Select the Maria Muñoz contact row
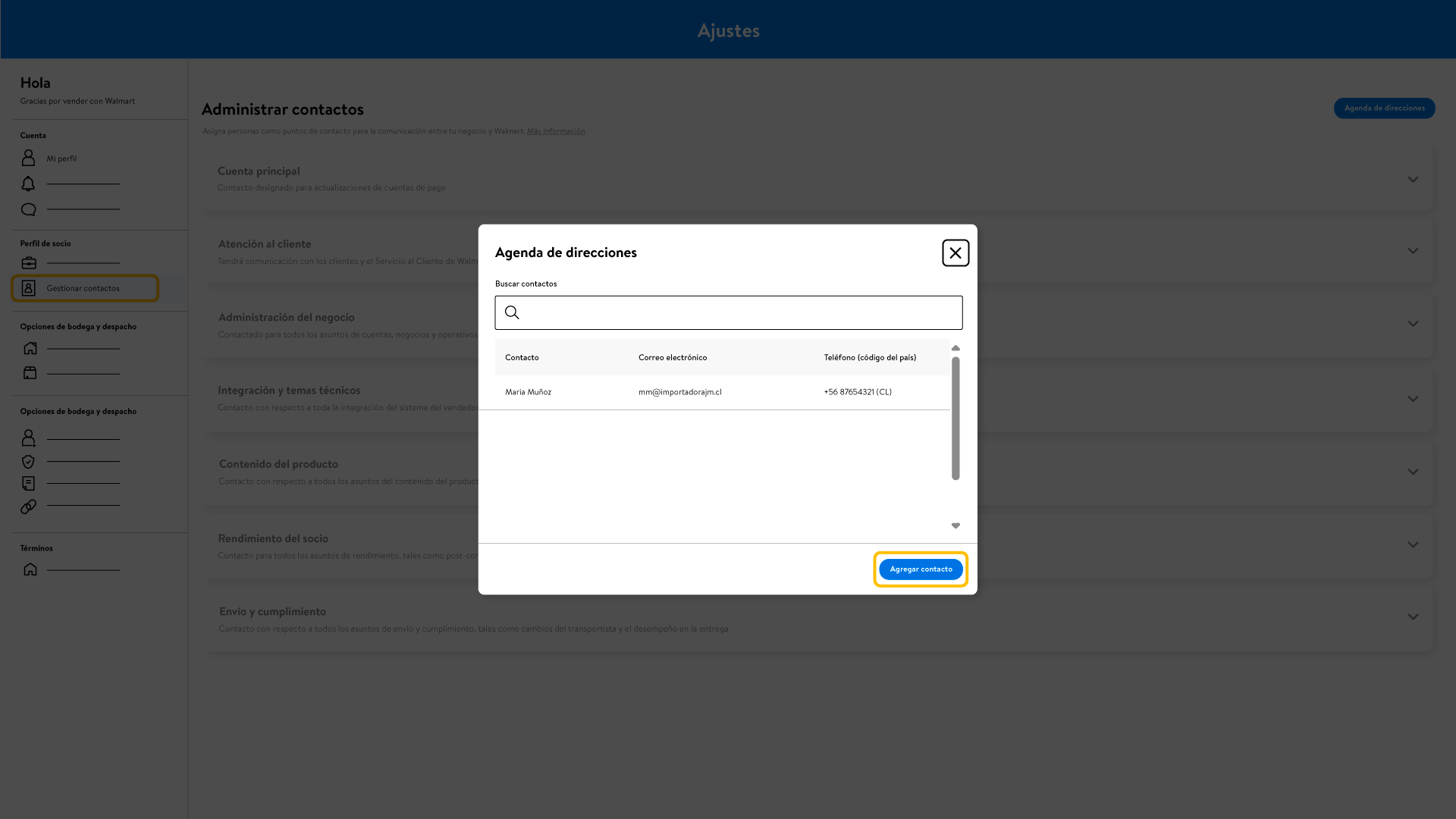Image resolution: width=1456 pixels, height=819 pixels. [720, 392]
